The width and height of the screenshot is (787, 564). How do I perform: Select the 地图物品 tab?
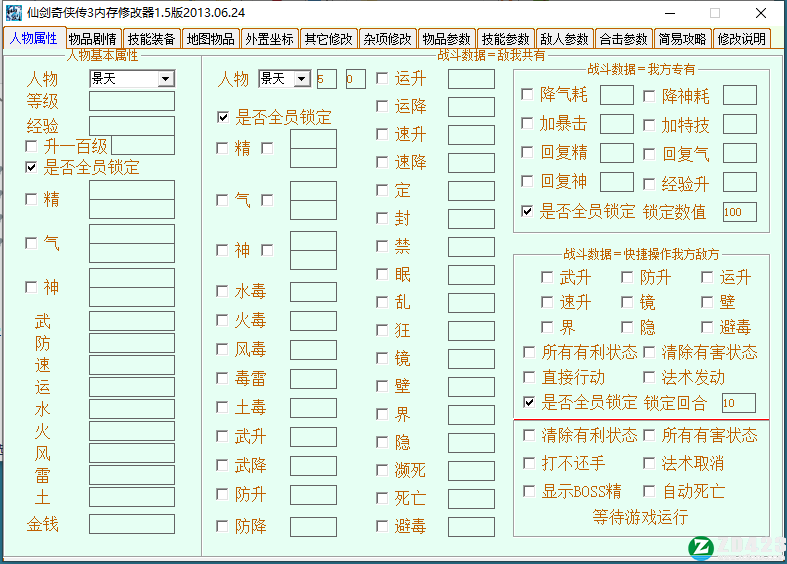[x=210, y=39]
